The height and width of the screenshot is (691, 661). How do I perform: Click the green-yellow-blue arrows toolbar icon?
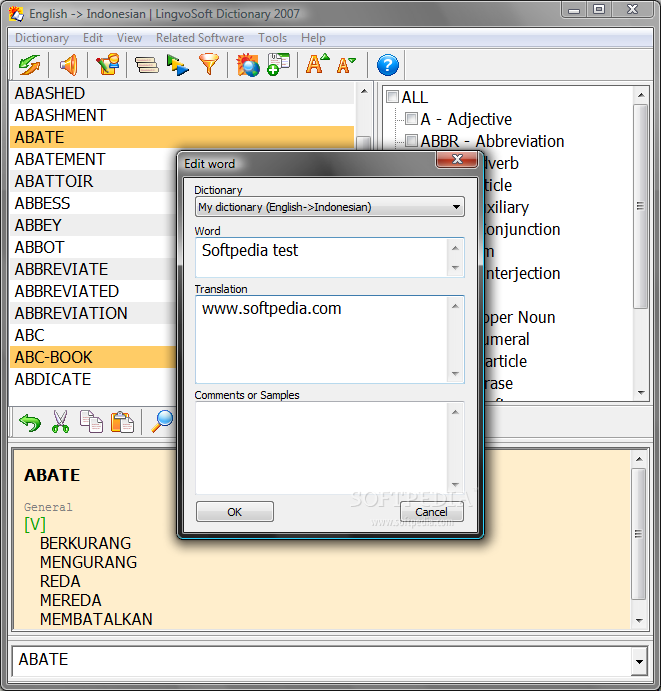click(178, 65)
